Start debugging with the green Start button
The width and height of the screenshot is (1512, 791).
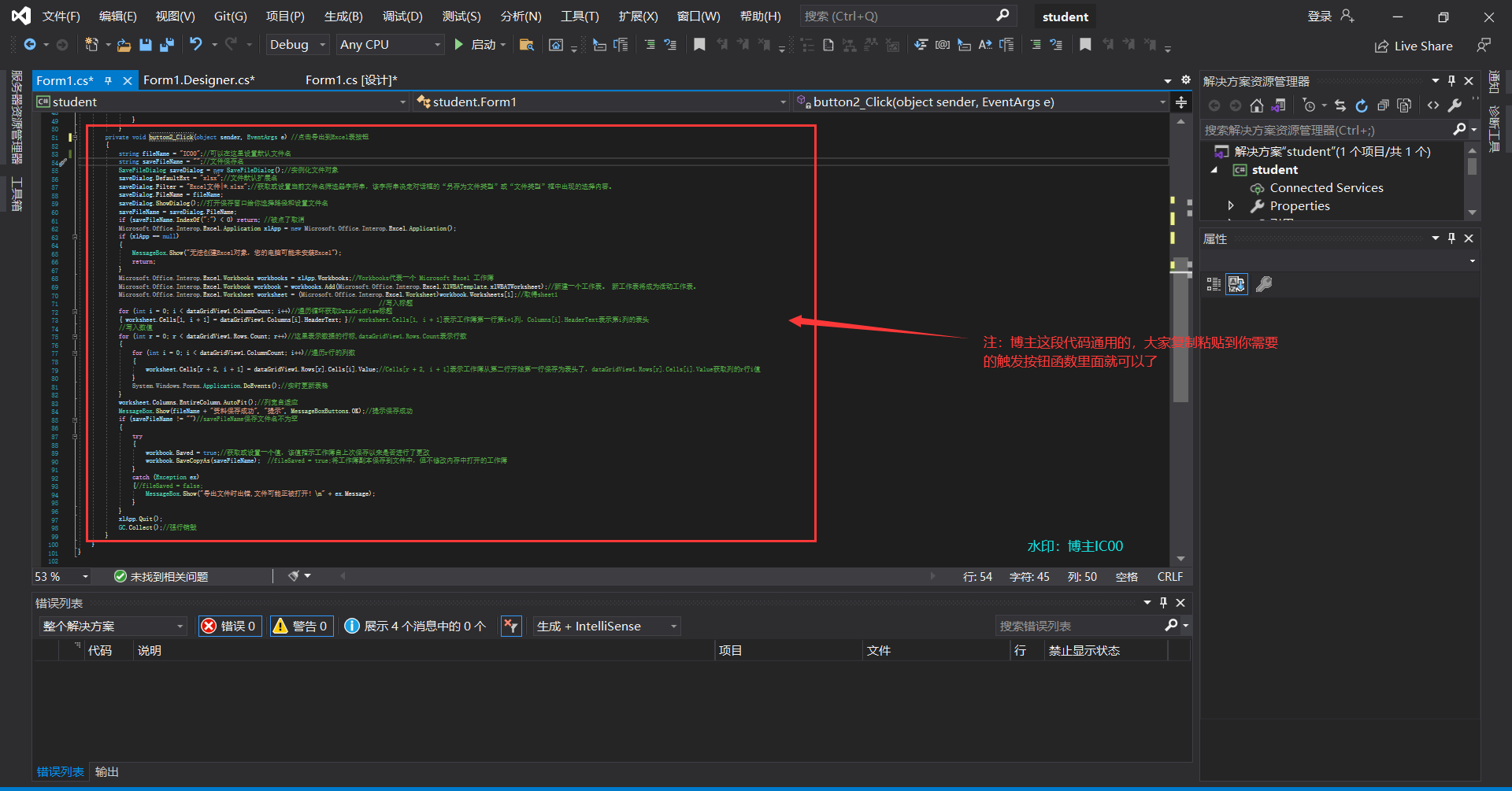[459, 45]
